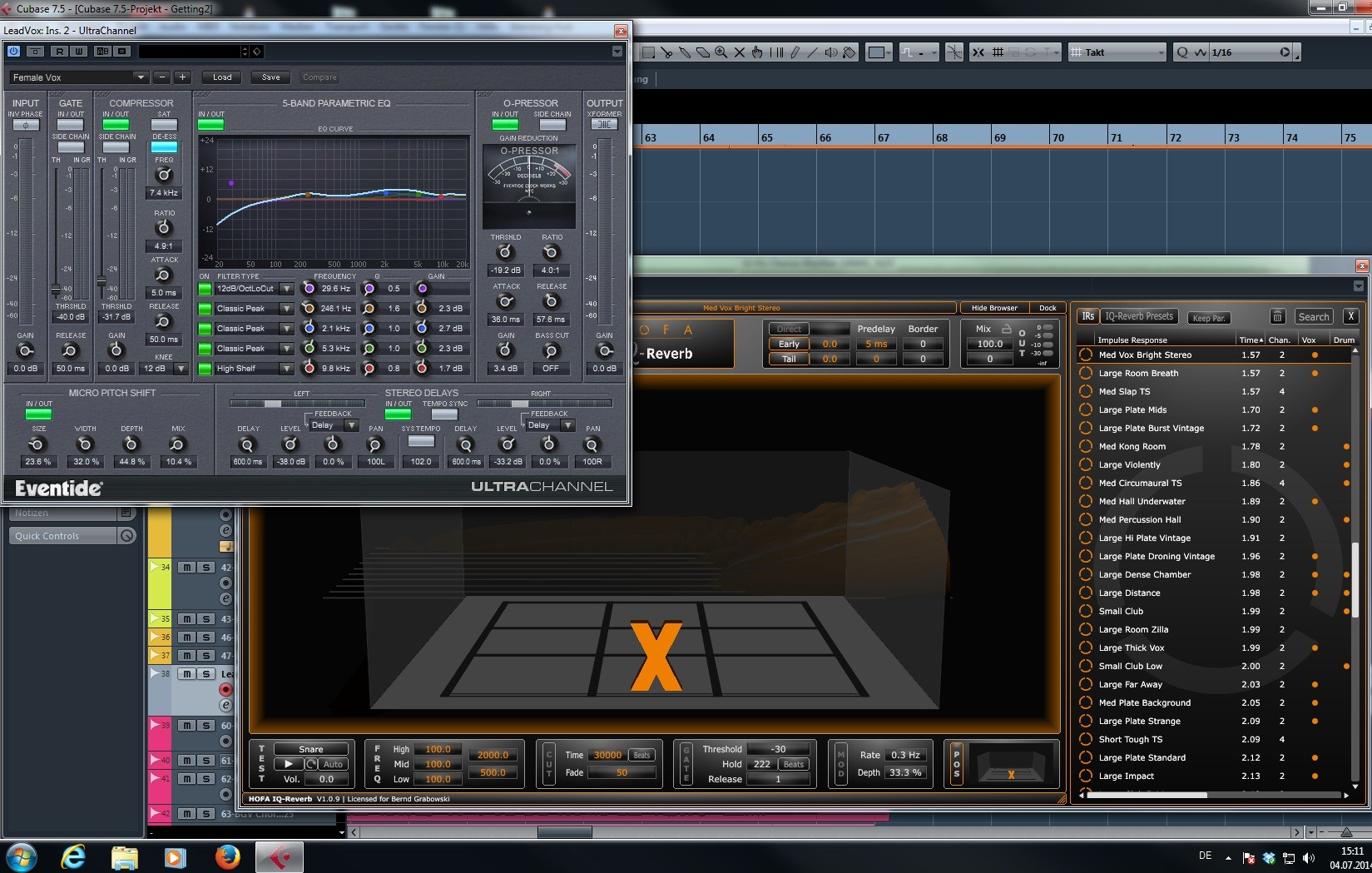
Task: Toggle Compressor IN/OUT switch
Action: 116,125
